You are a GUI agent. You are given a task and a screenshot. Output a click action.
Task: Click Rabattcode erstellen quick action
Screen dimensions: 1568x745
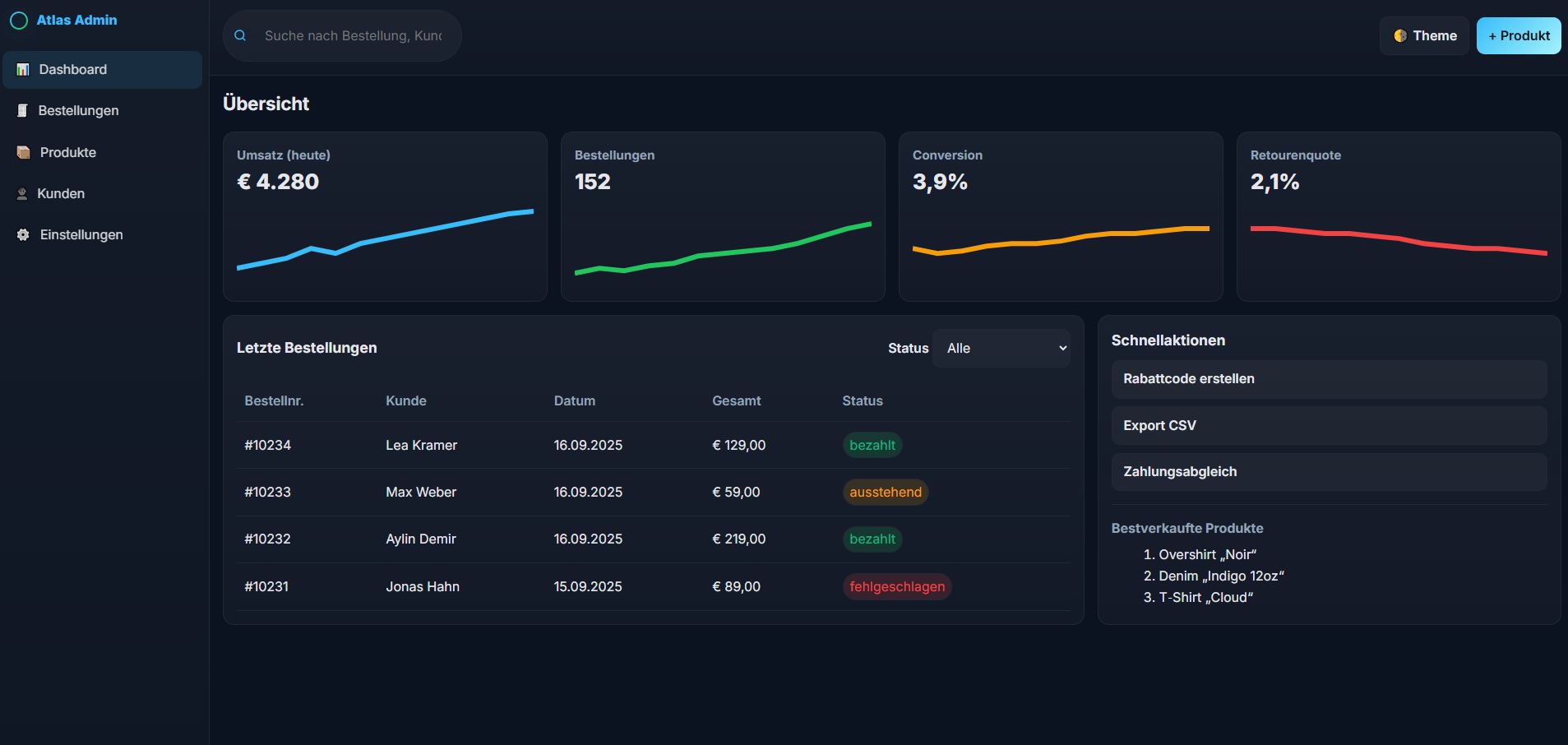(1328, 379)
